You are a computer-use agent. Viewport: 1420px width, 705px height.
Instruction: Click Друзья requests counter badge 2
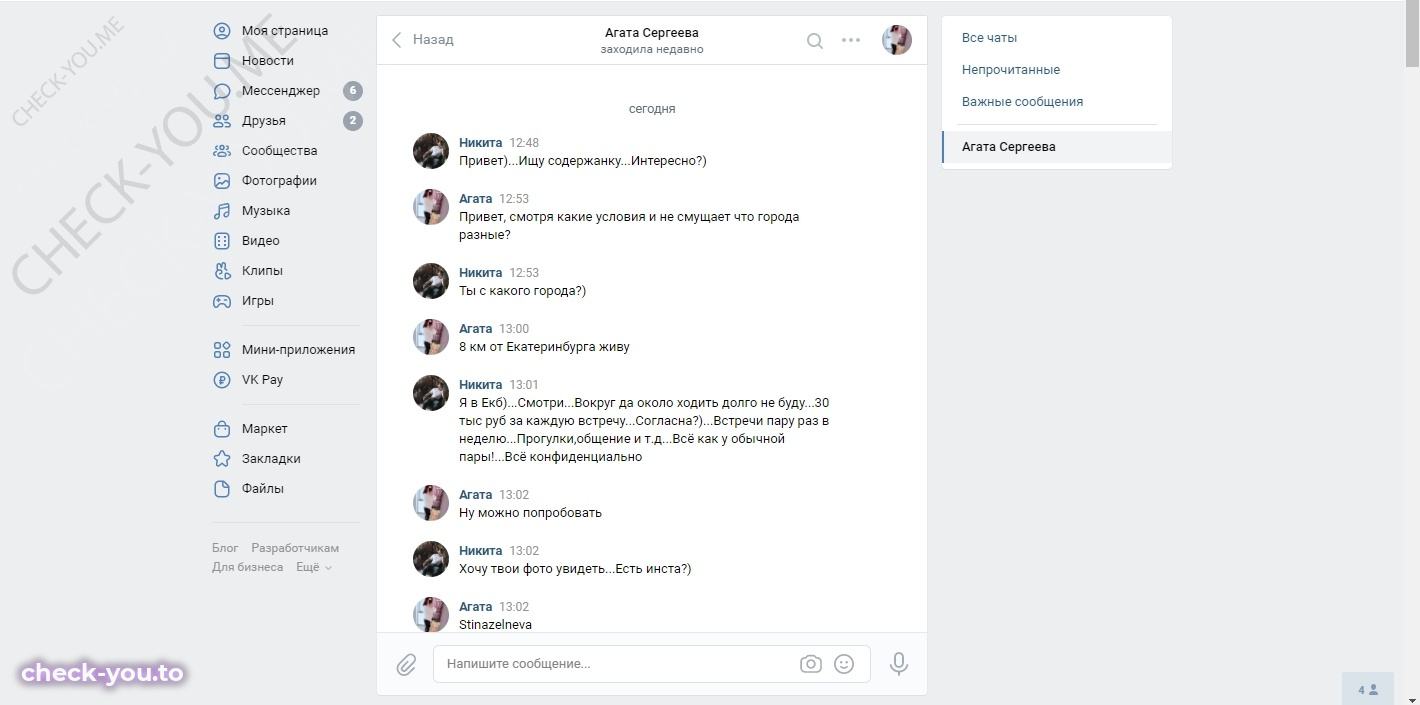pos(352,121)
